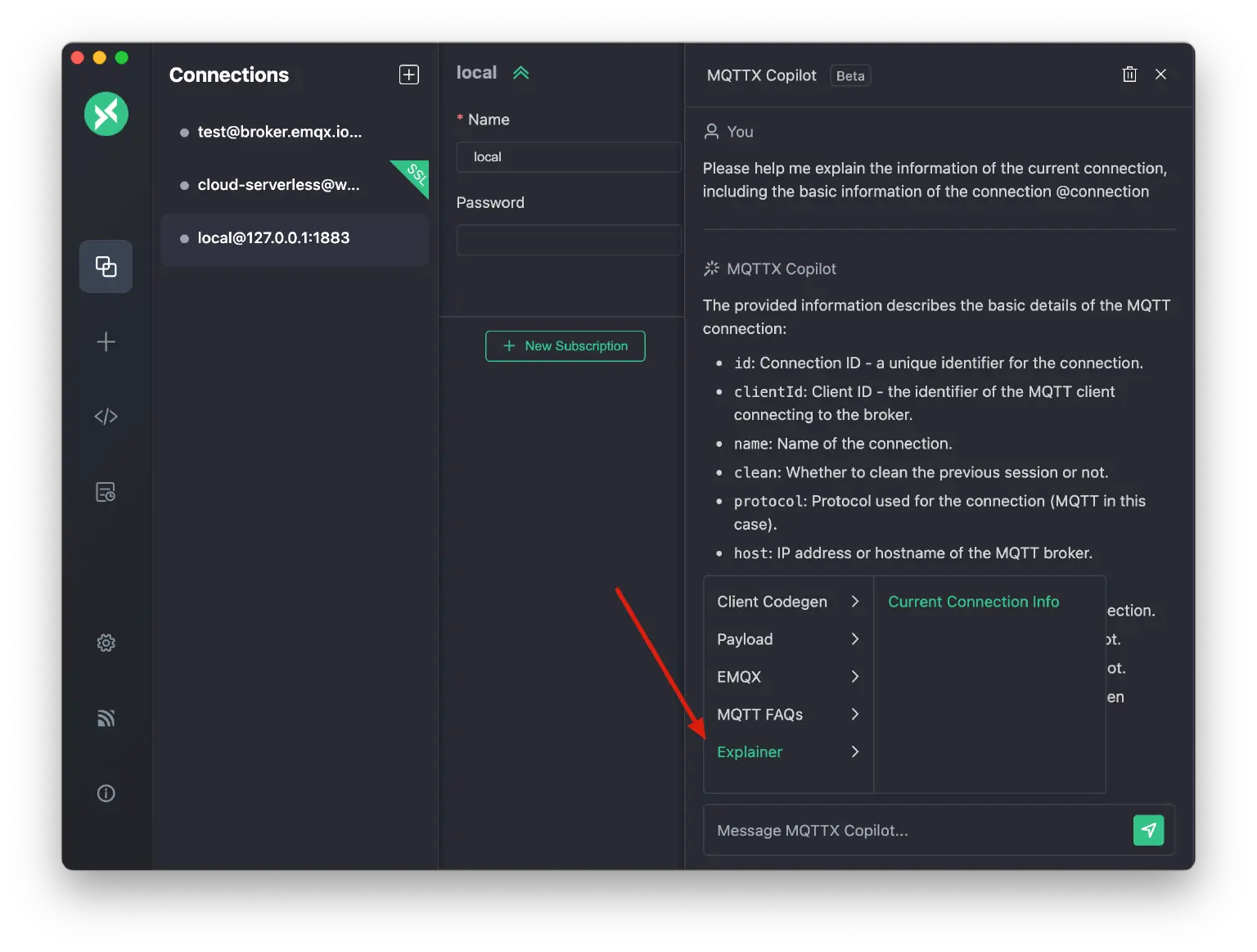Open the About info icon
This screenshot has height=952, width=1257.
point(106,793)
